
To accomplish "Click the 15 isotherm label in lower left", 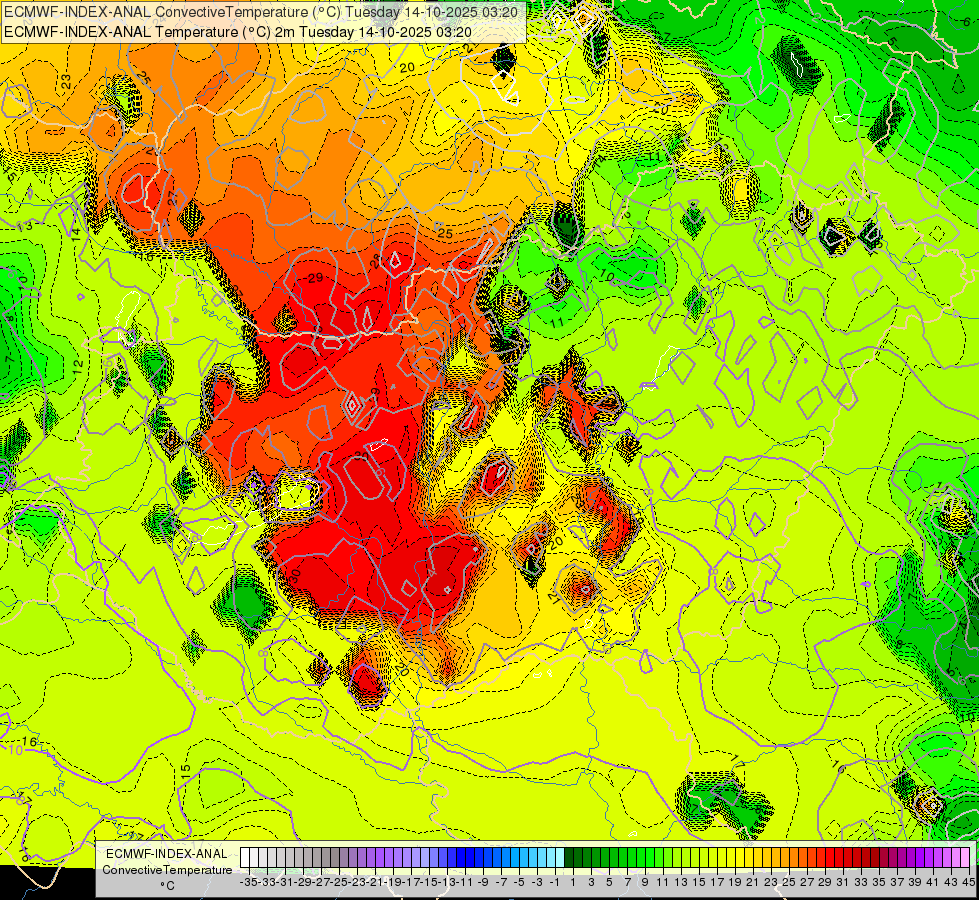I will [185, 771].
